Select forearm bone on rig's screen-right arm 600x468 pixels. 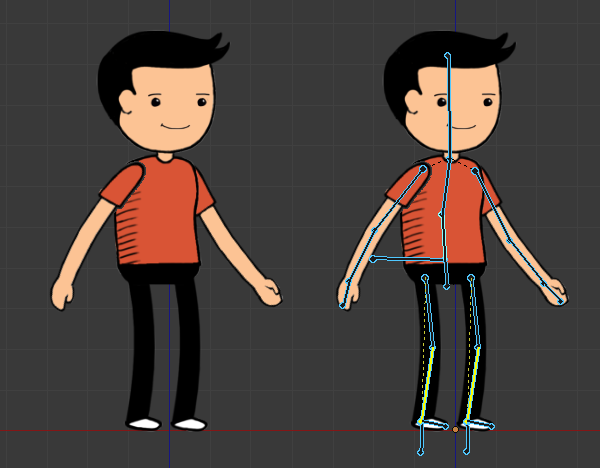(x=527, y=263)
